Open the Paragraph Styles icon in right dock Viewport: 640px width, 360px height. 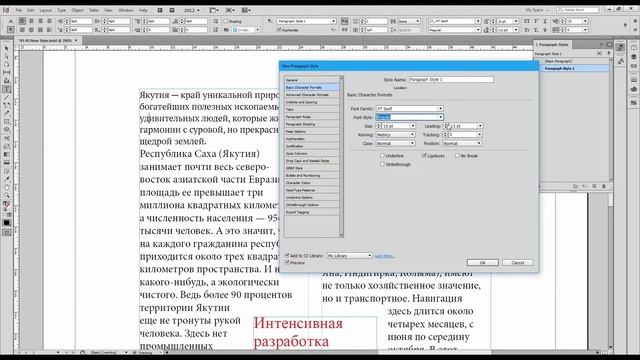point(620,47)
